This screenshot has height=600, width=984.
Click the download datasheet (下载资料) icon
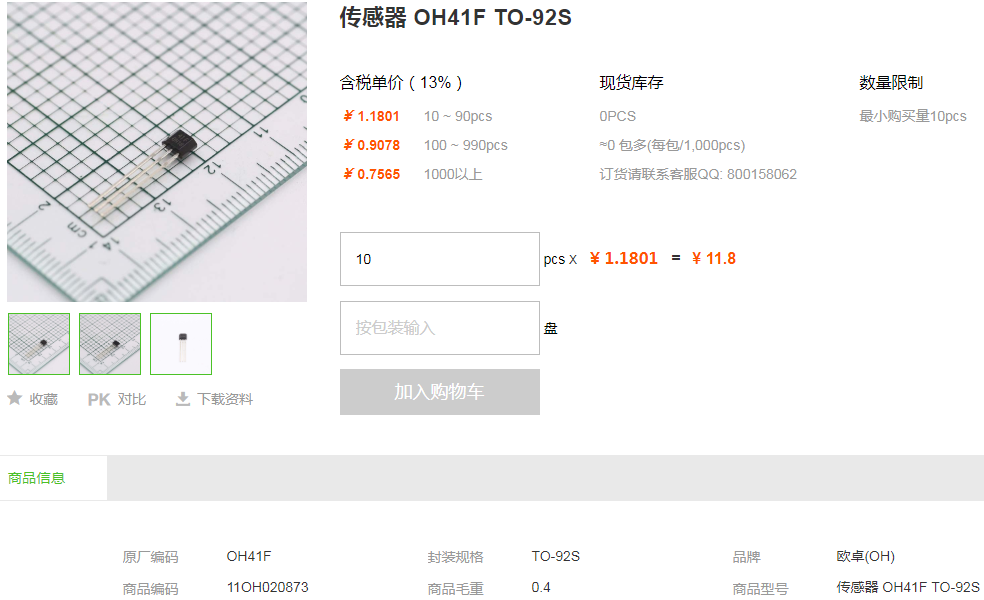183,399
